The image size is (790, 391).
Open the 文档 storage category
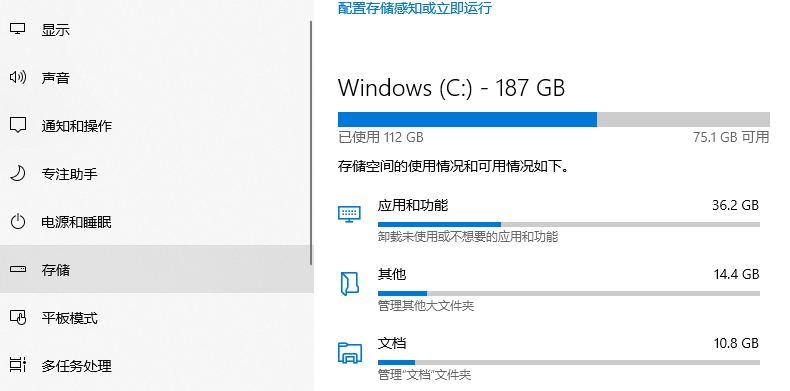click(x=551, y=359)
